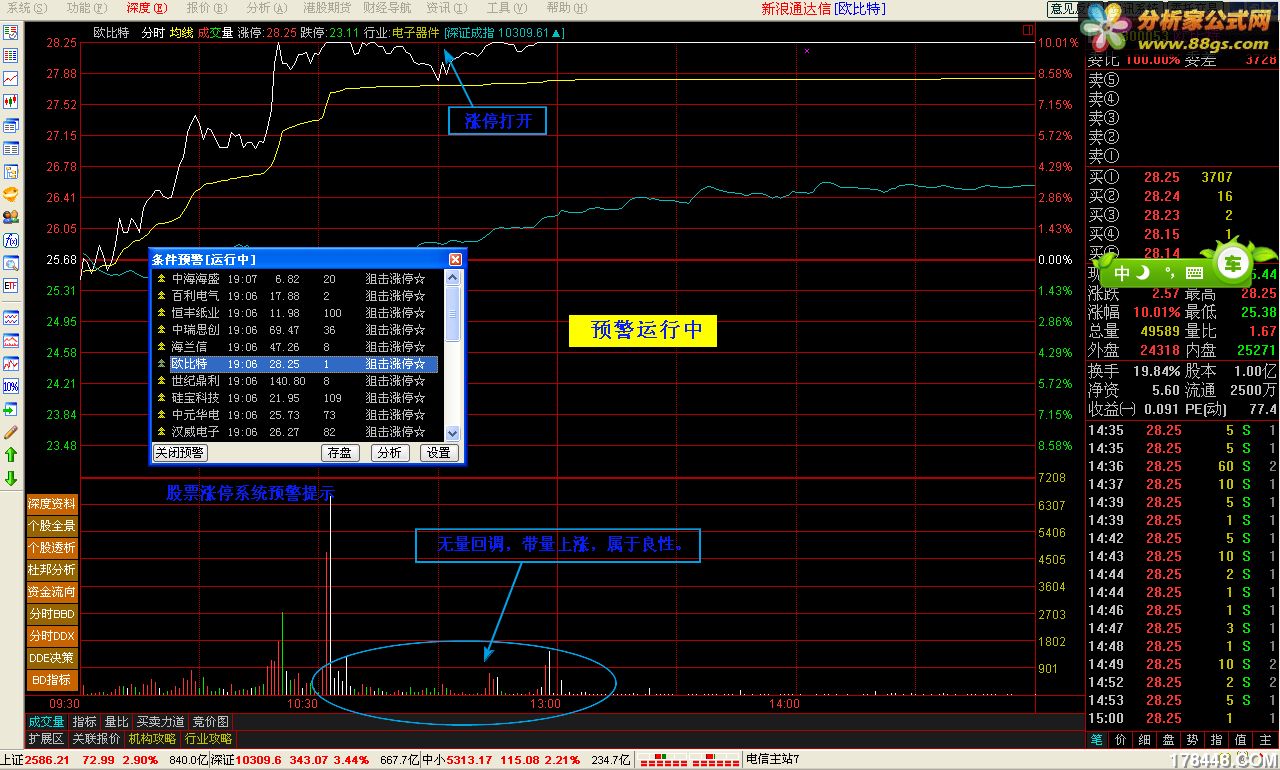Close the 条件预警 alert dialog
This screenshot has width=1280, height=770.
456,259
